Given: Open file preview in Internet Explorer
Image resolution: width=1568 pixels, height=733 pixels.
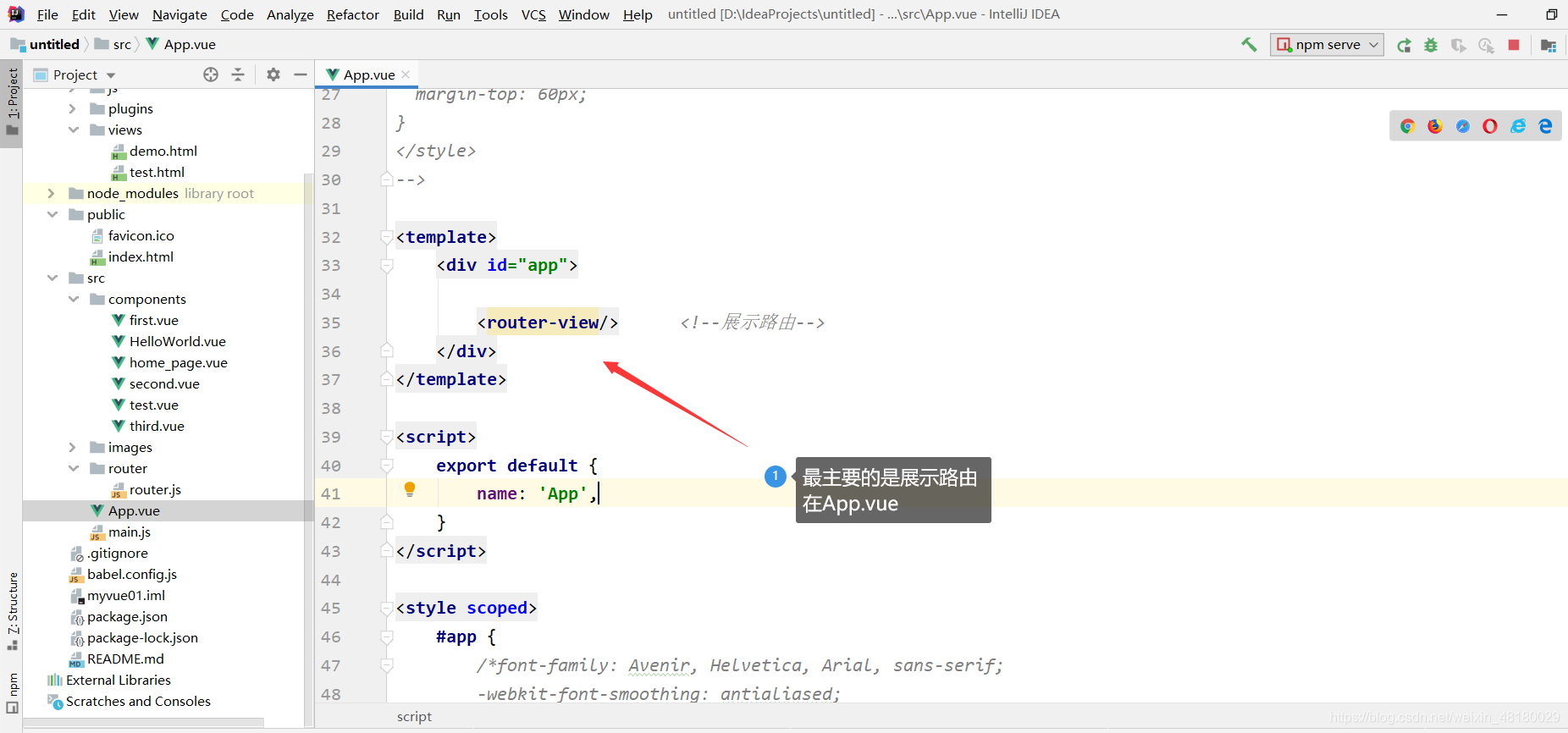Looking at the screenshot, I should tap(1518, 126).
